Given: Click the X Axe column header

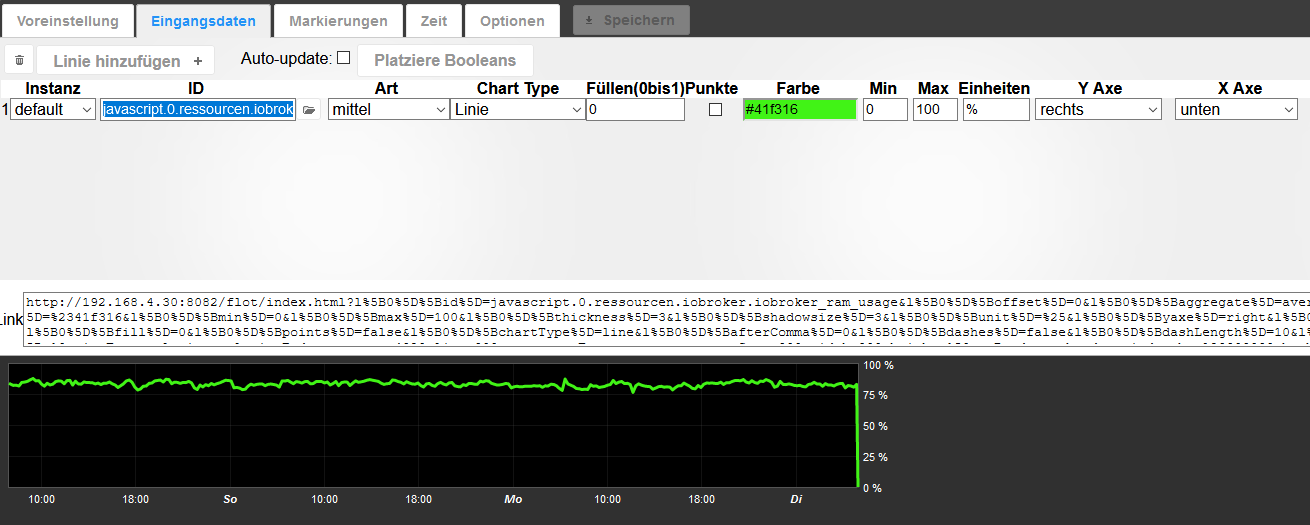Looking at the screenshot, I should coord(1240,89).
